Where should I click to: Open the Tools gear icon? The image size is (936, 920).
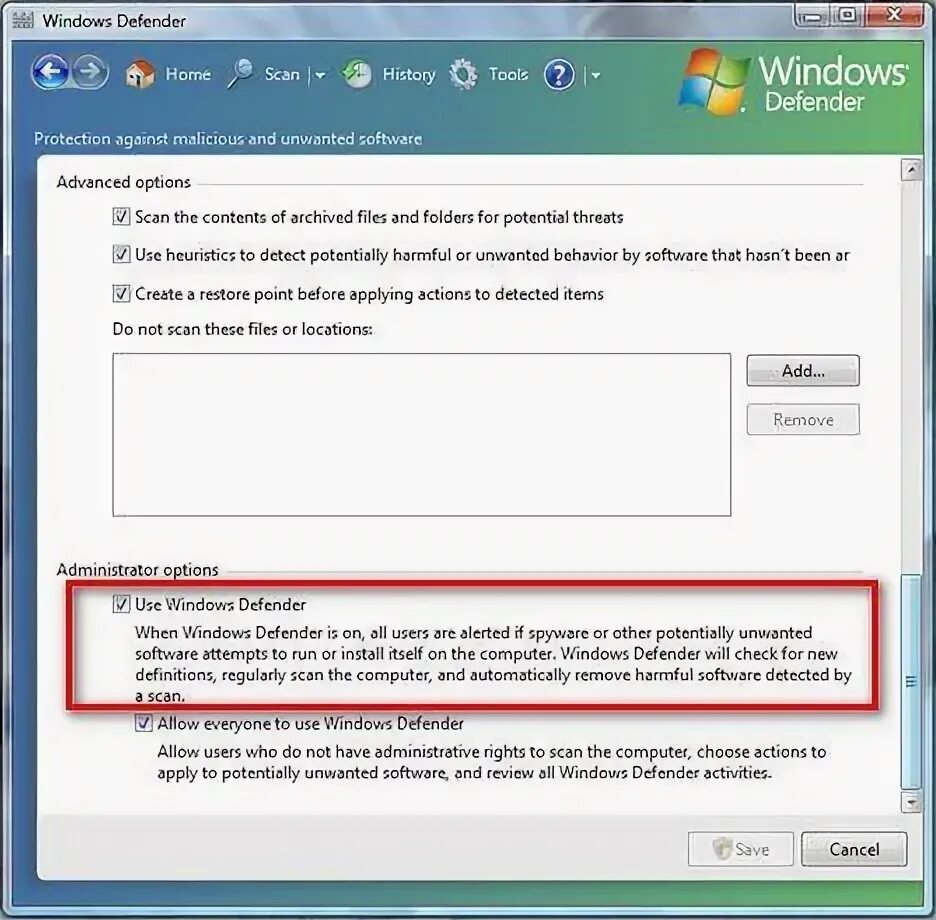coord(464,74)
